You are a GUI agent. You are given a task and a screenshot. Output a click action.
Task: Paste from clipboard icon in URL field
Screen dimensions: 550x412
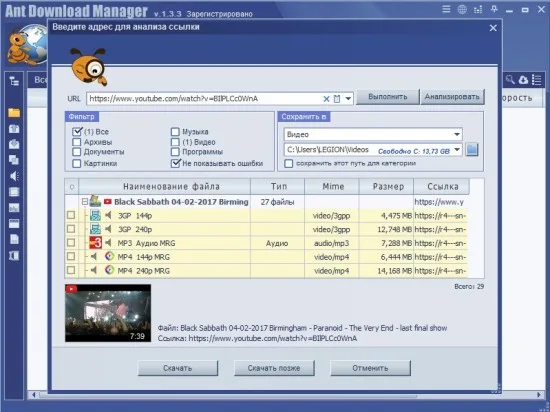click(337, 99)
